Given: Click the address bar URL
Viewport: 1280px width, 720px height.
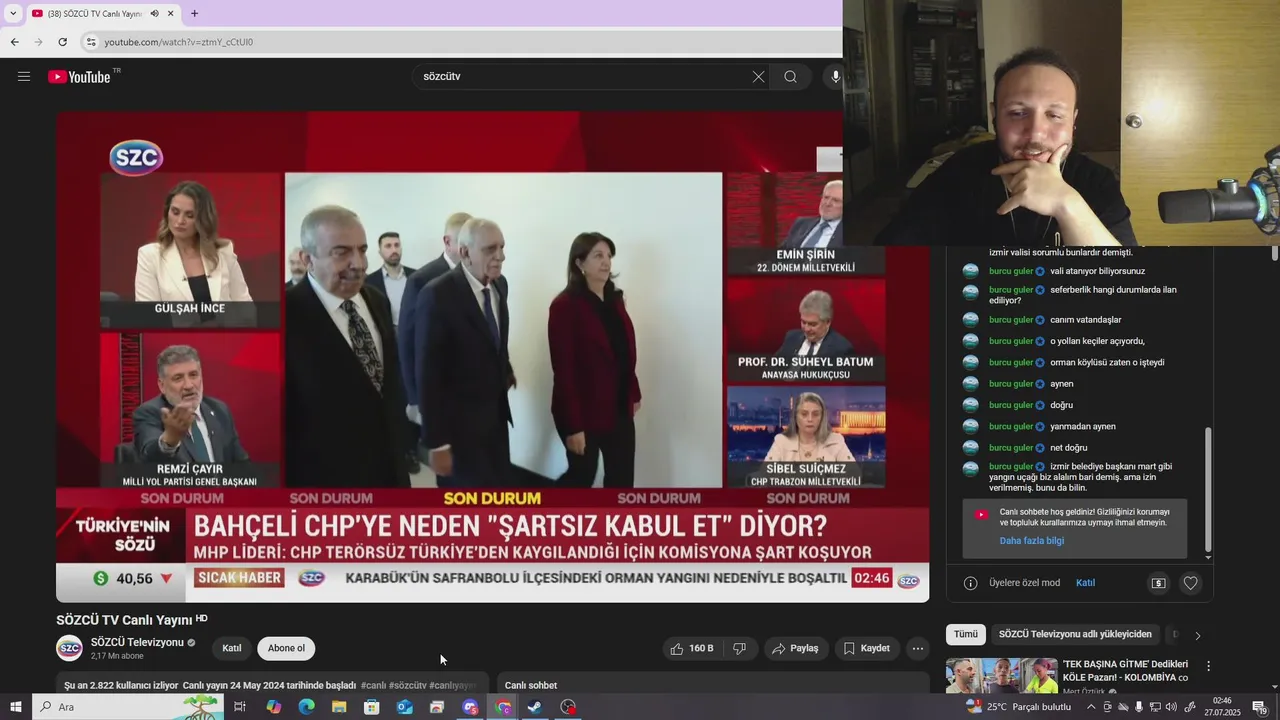Looking at the screenshot, I should (x=179, y=42).
